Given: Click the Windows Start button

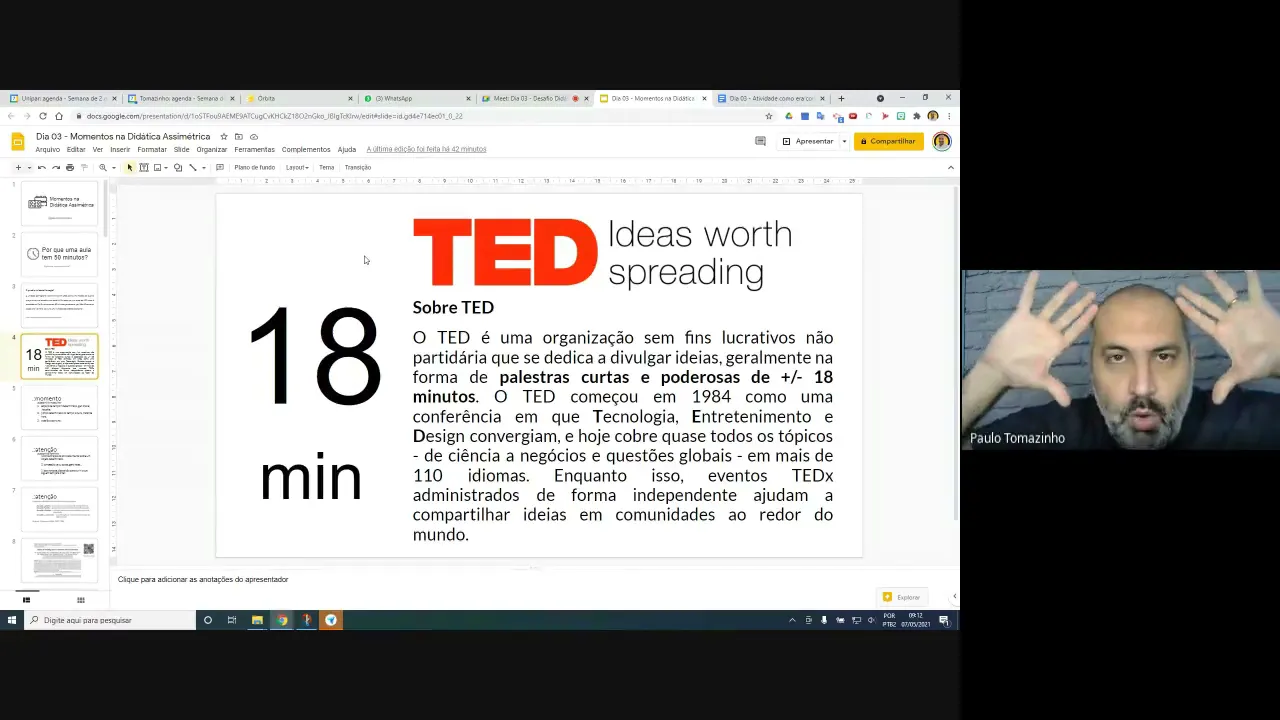Looking at the screenshot, I should (12, 620).
